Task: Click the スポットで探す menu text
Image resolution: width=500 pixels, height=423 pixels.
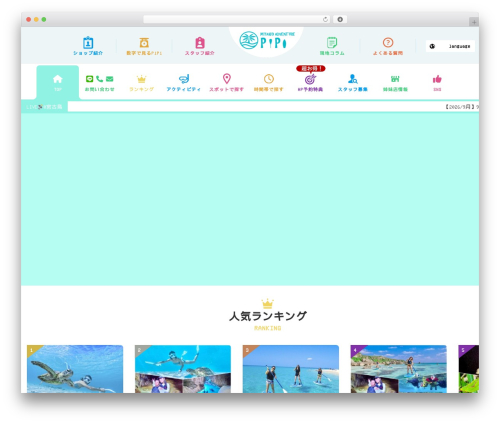Action: coord(227,89)
